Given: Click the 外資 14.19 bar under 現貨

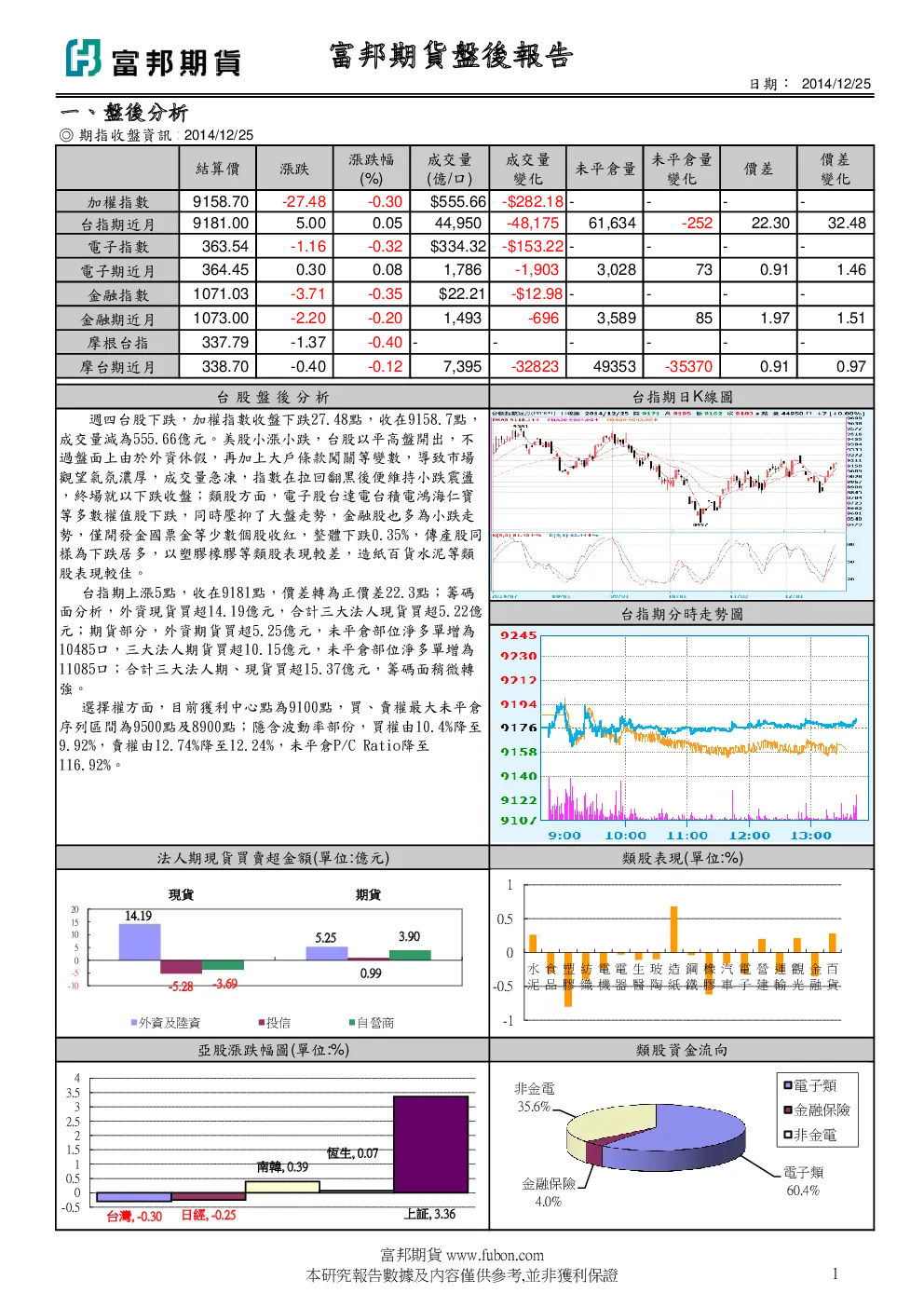Looking at the screenshot, I should [x=140, y=942].
